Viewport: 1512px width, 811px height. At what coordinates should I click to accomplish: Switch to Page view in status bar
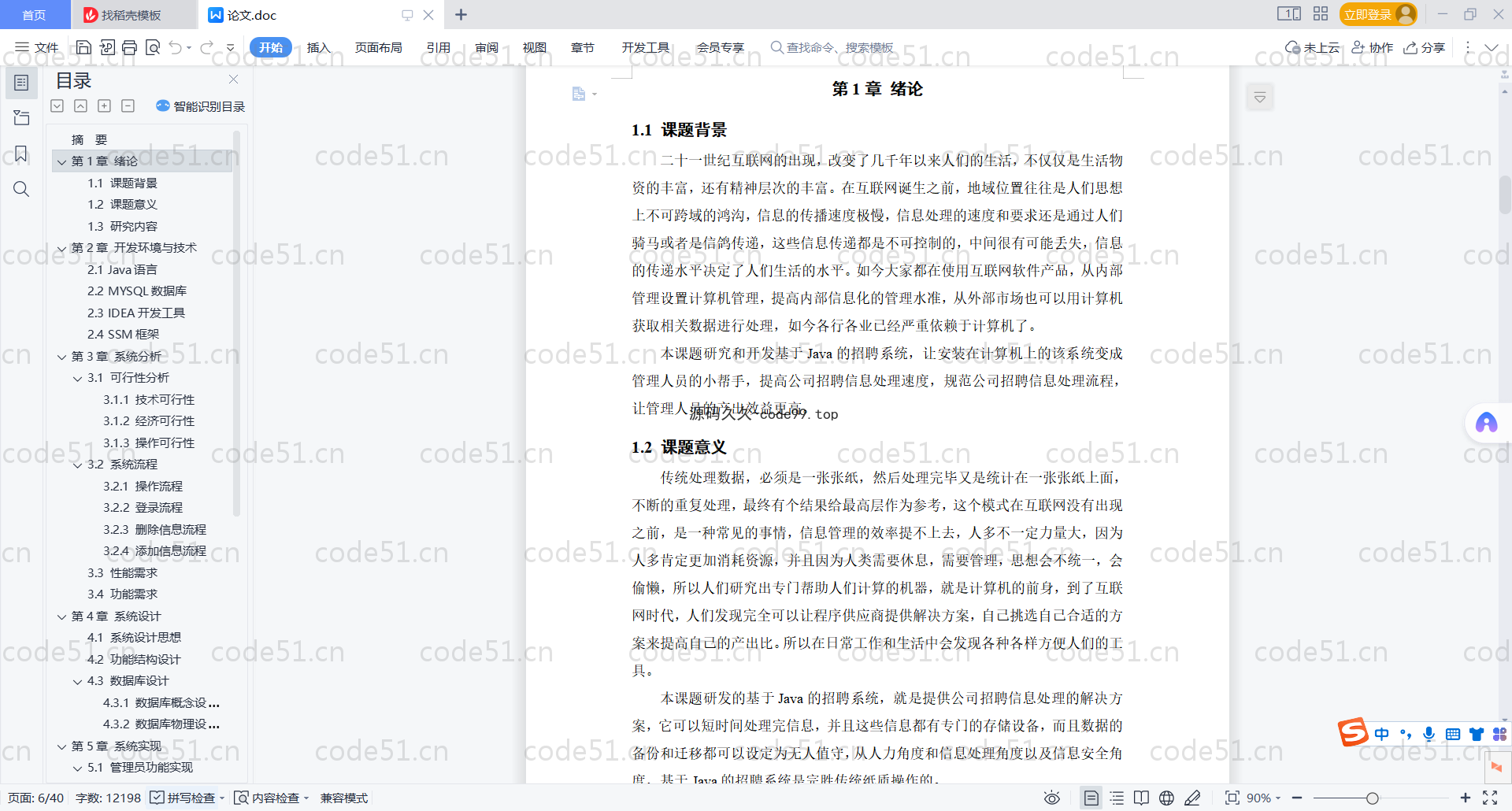tap(1091, 798)
